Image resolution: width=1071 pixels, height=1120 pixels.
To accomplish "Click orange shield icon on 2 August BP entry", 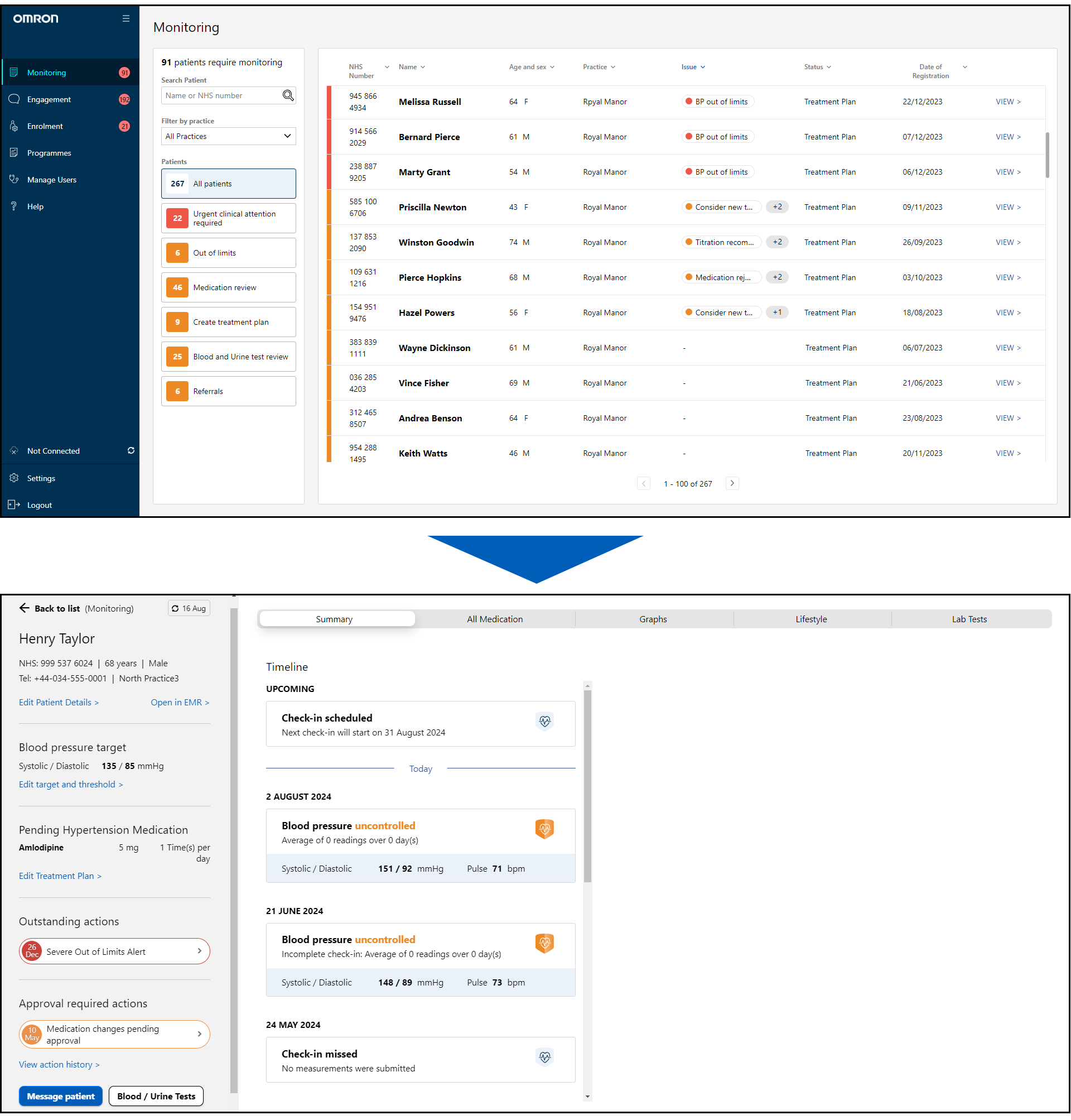I will coord(544,829).
